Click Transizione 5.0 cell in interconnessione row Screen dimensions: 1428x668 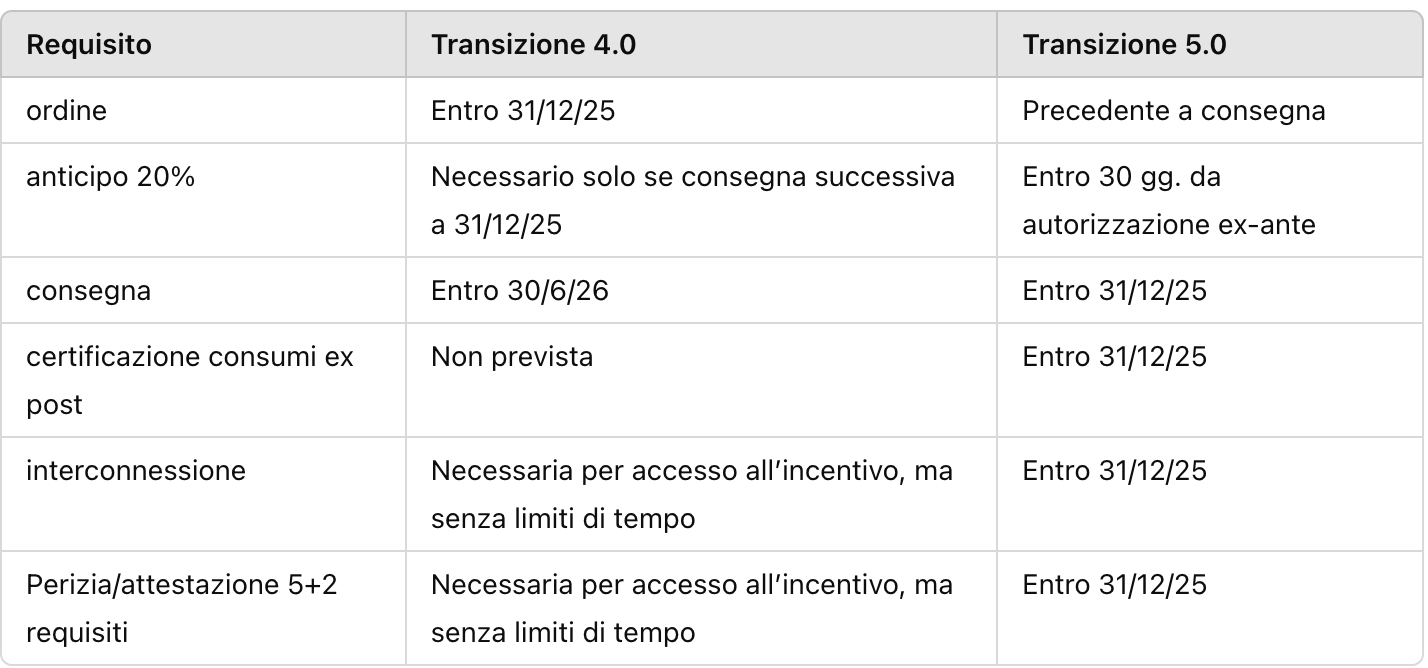1114,470
